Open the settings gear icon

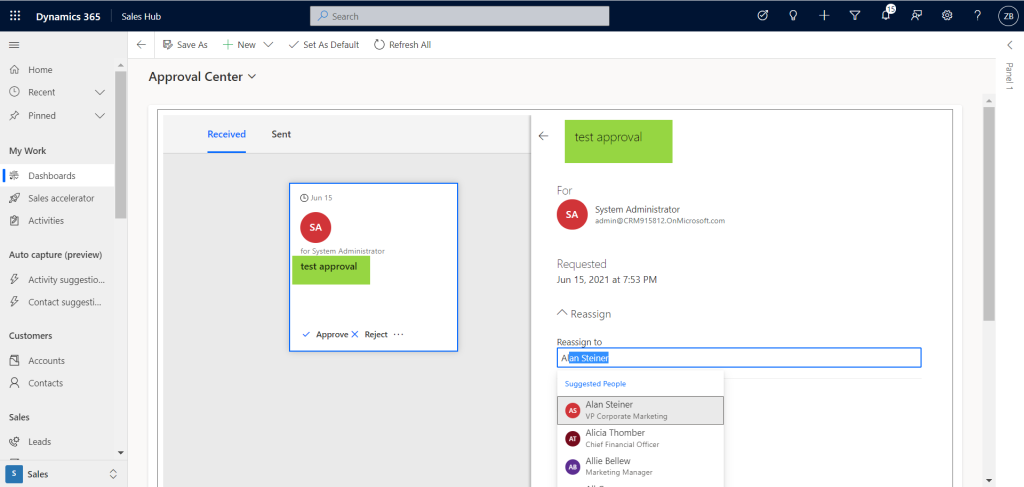click(947, 16)
